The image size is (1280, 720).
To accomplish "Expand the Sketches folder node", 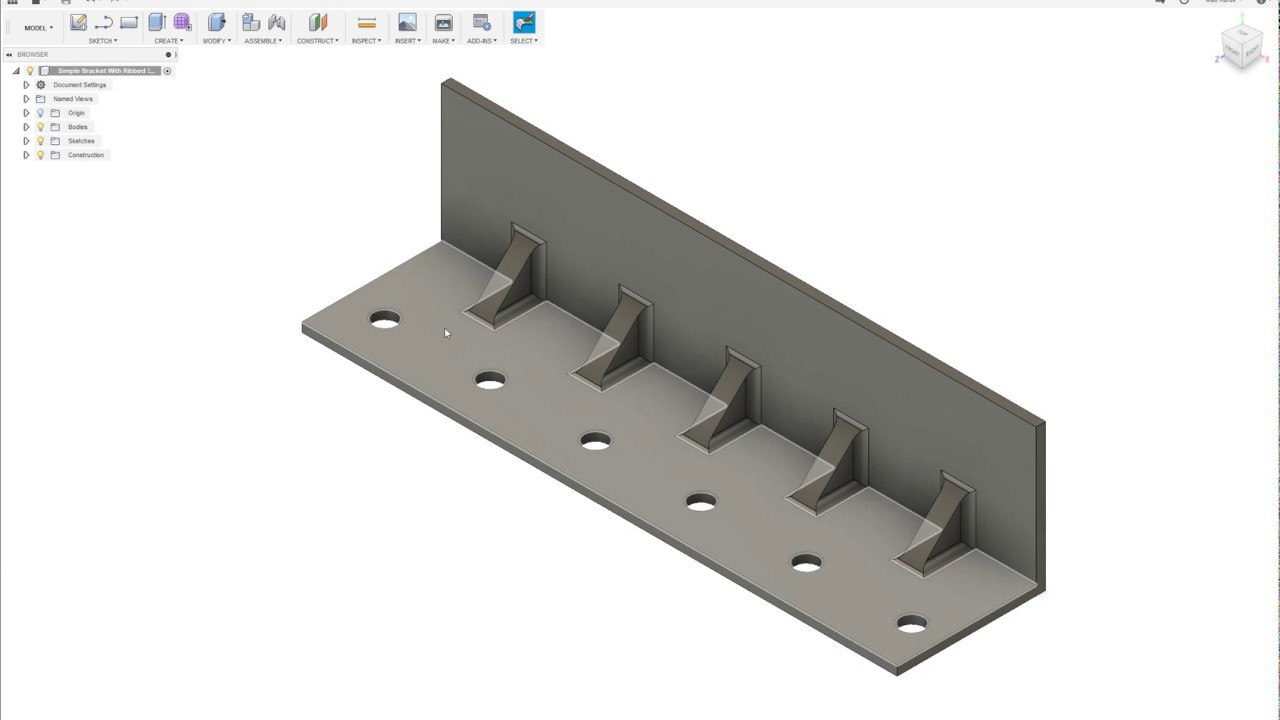I will point(26,141).
